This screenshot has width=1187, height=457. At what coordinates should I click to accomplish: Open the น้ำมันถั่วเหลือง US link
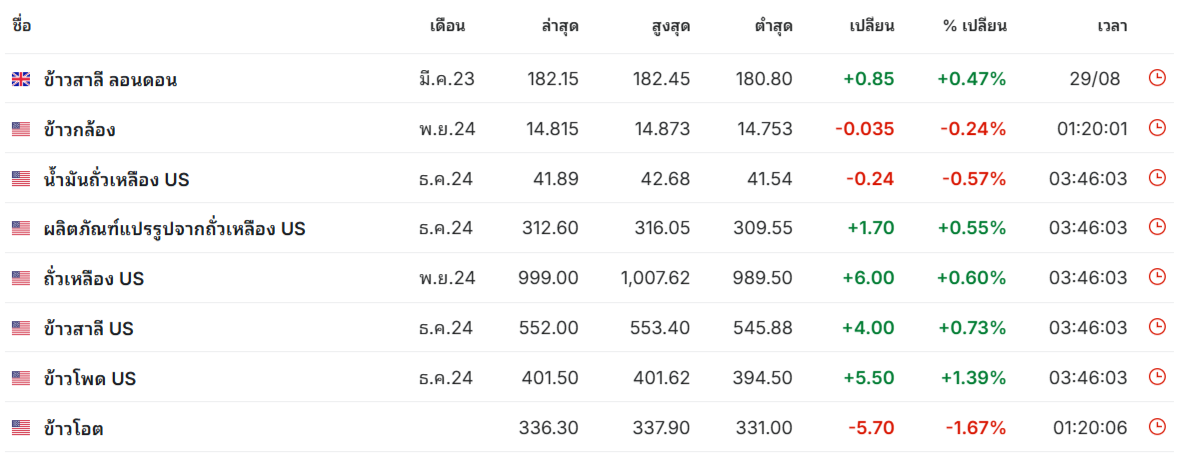[x=116, y=179]
